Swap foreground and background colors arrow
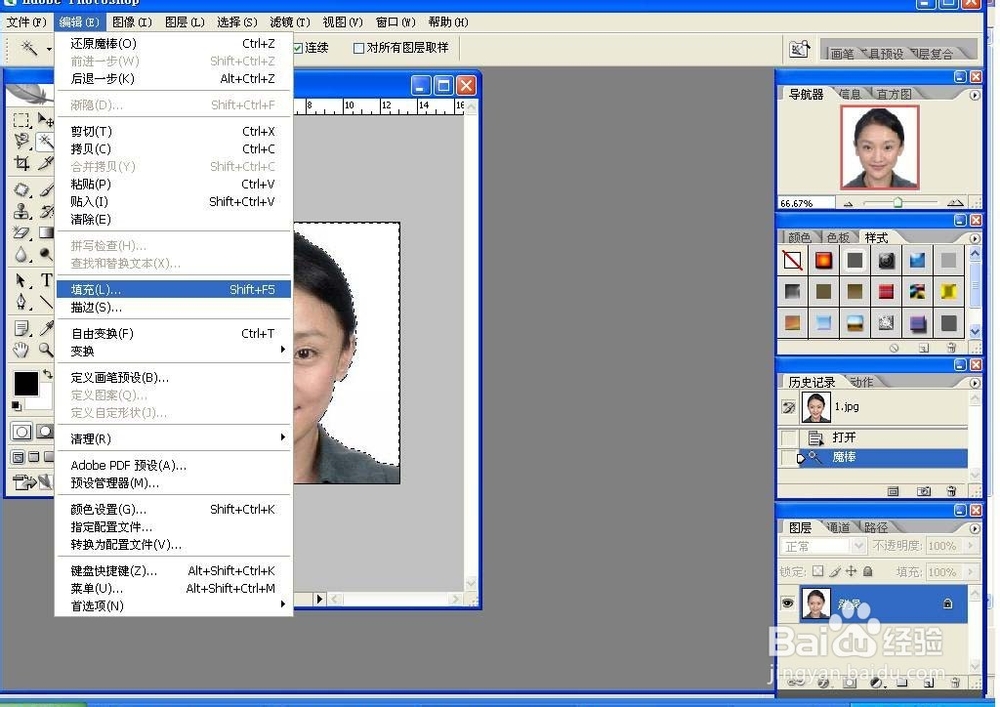Image resolution: width=1000 pixels, height=707 pixels. (47, 374)
